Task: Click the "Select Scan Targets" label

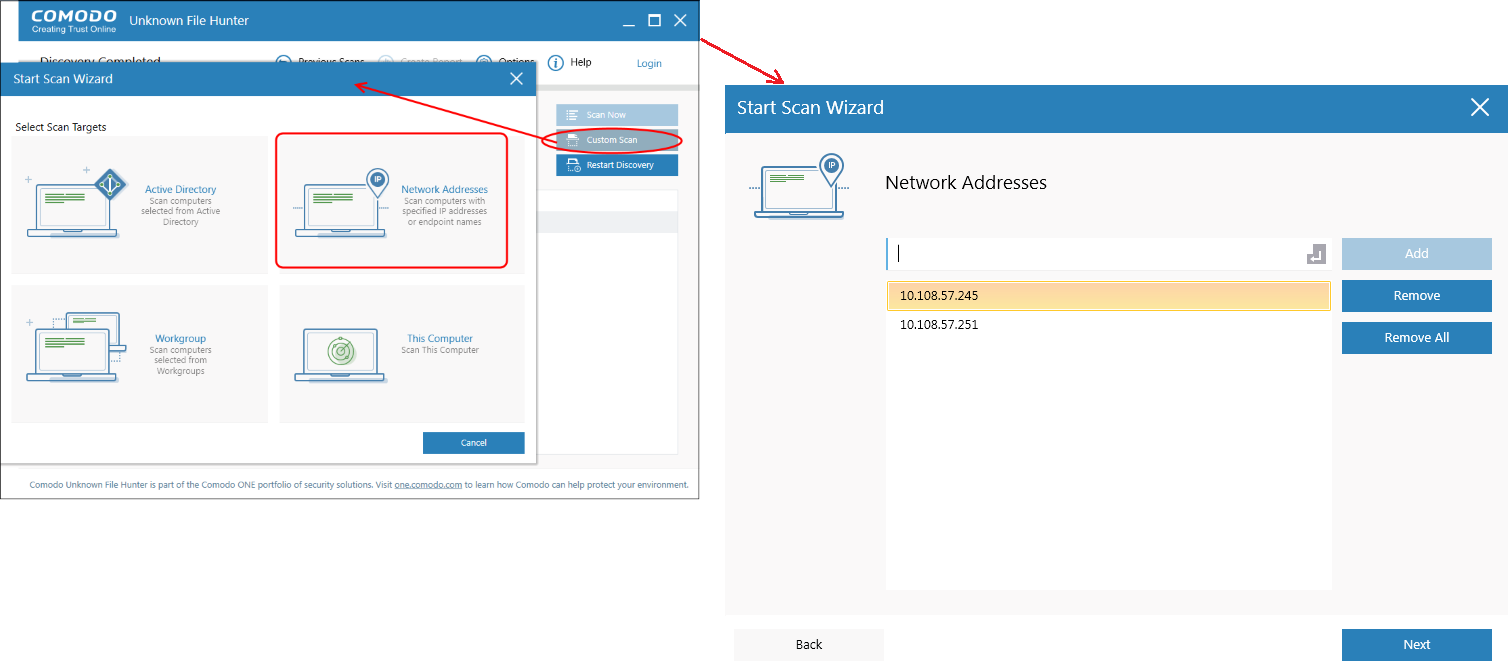Action: point(61,127)
